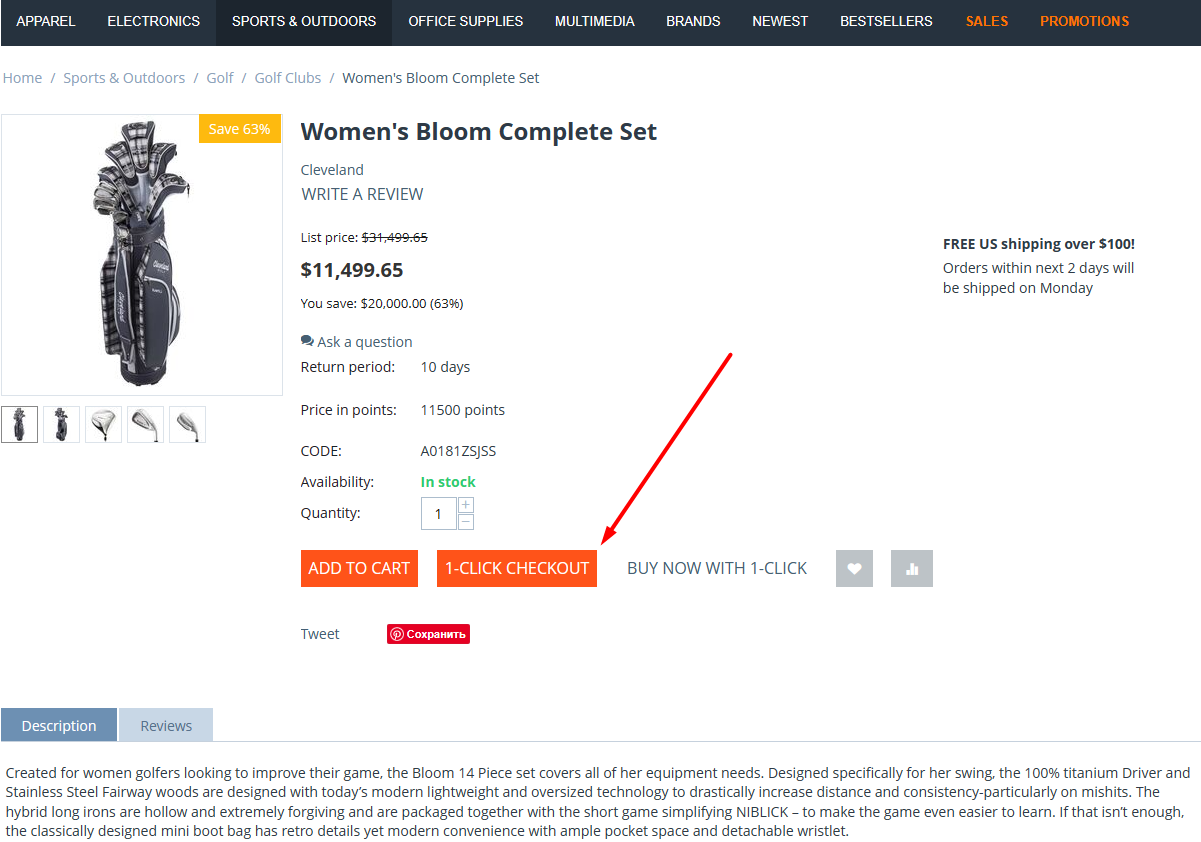The image size is (1201, 842).
Task: Open the Sales menu item
Action: [x=987, y=21]
